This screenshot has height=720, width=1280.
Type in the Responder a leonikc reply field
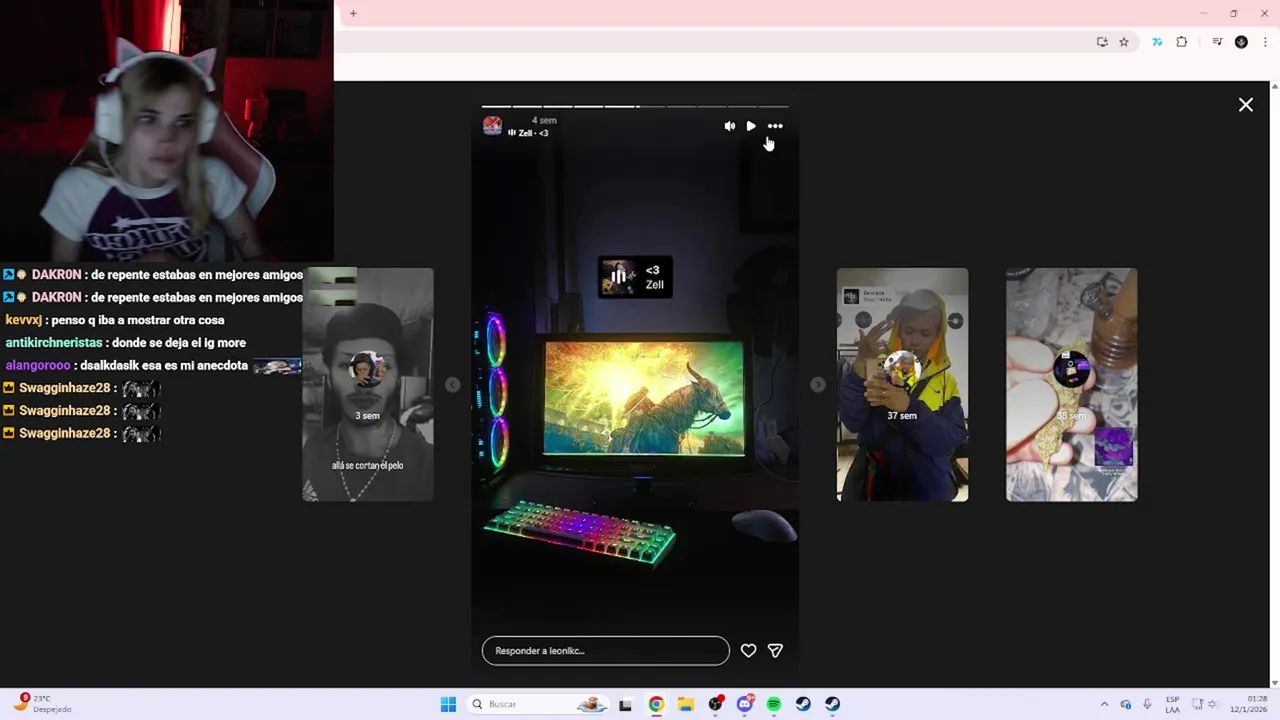(606, 651)
